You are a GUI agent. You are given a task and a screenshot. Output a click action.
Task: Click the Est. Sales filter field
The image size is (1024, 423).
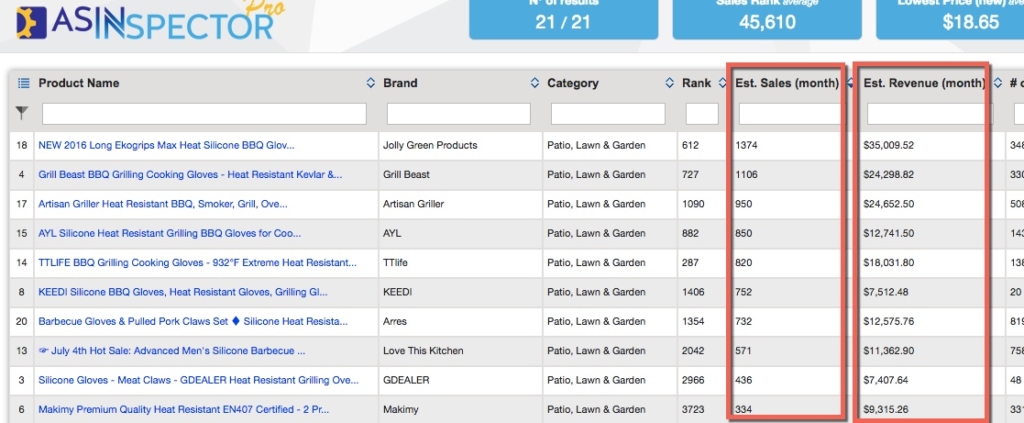coord(787,114)
